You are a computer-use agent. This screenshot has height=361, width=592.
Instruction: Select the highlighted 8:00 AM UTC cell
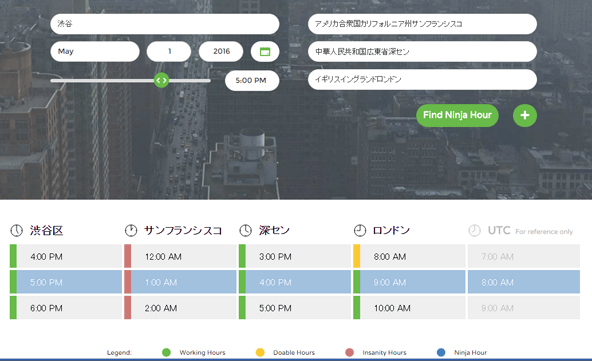click(524, 282)
